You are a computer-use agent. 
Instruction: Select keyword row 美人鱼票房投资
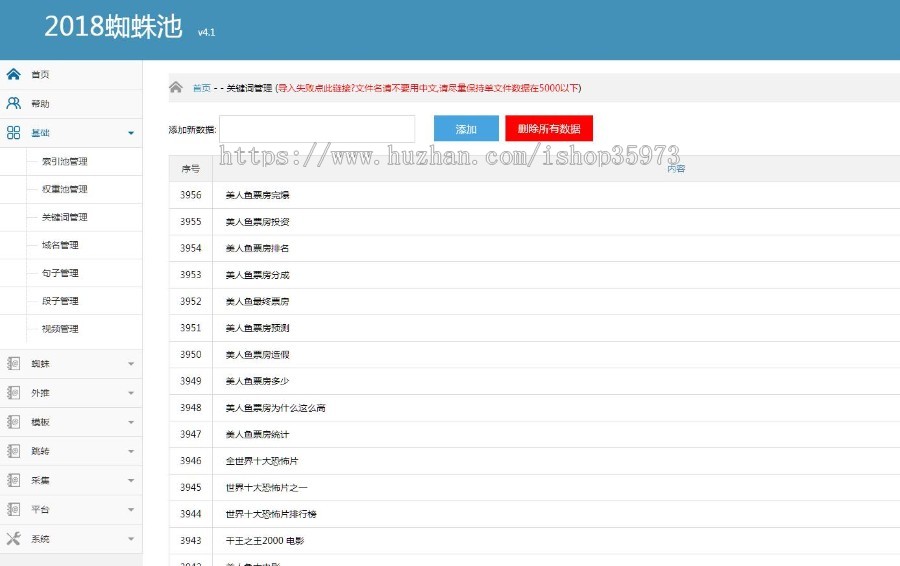click(257, 222)
